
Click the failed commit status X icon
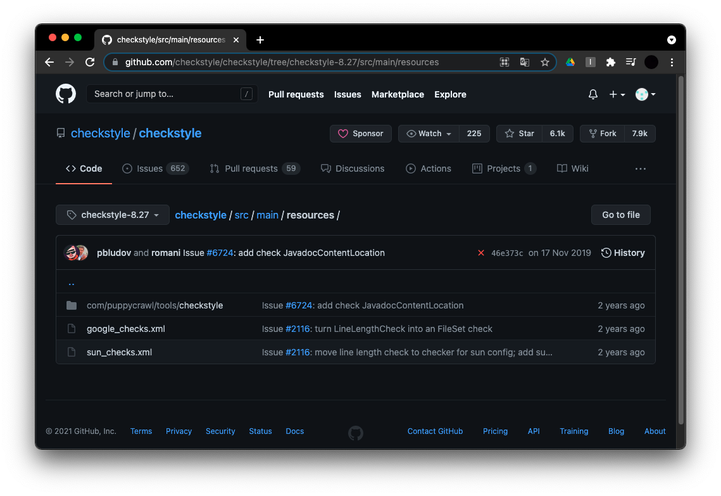pyautogui.click(x=481, y=253)
